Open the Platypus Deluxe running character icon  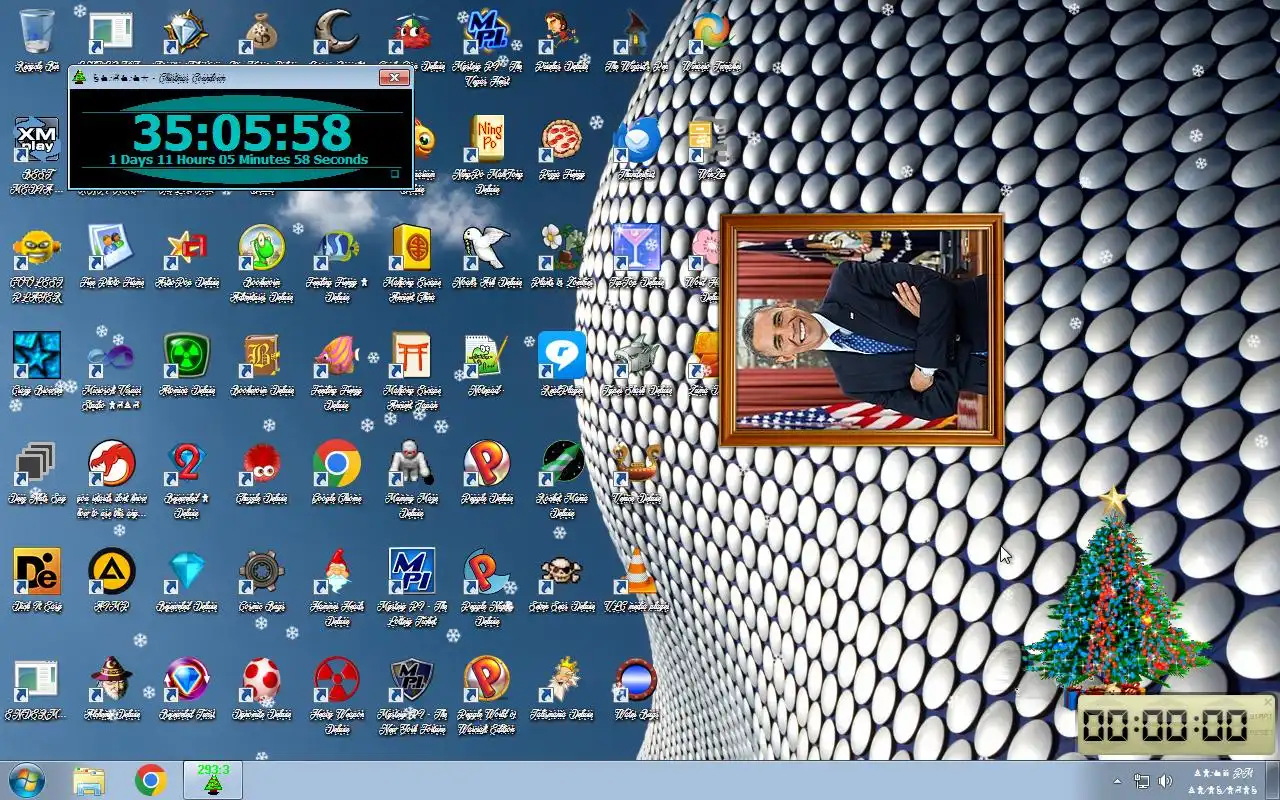click(562, 30)
